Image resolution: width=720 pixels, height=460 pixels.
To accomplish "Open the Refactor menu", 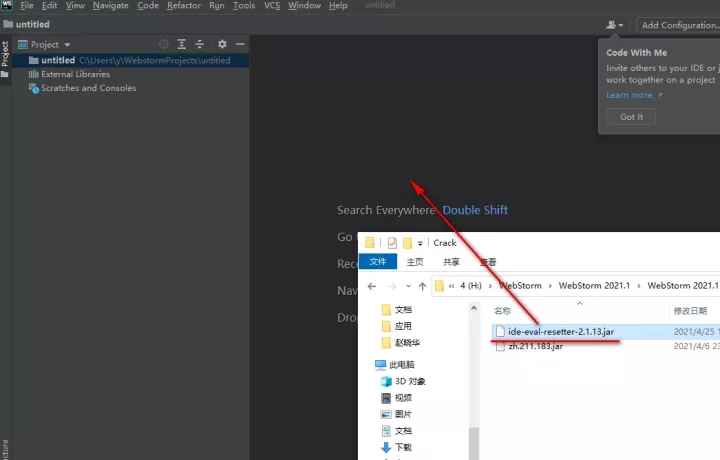I will (x=184, y=6).
